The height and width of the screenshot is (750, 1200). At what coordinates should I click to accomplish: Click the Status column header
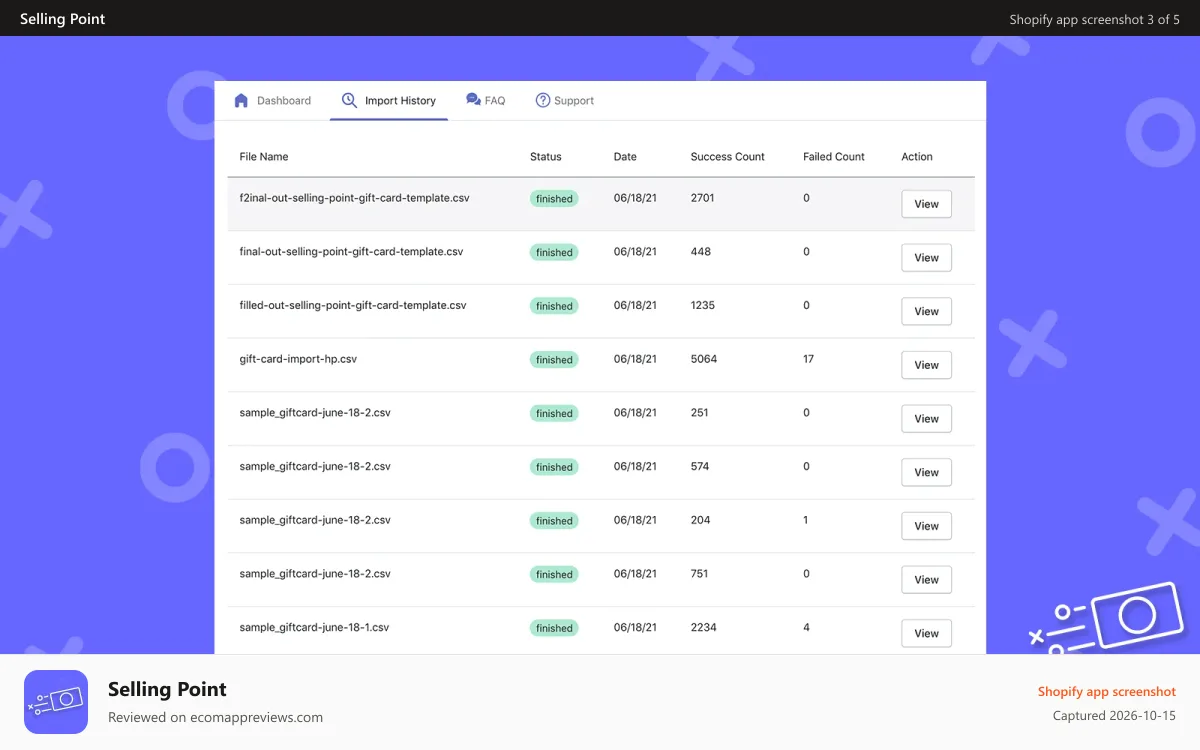546,157
